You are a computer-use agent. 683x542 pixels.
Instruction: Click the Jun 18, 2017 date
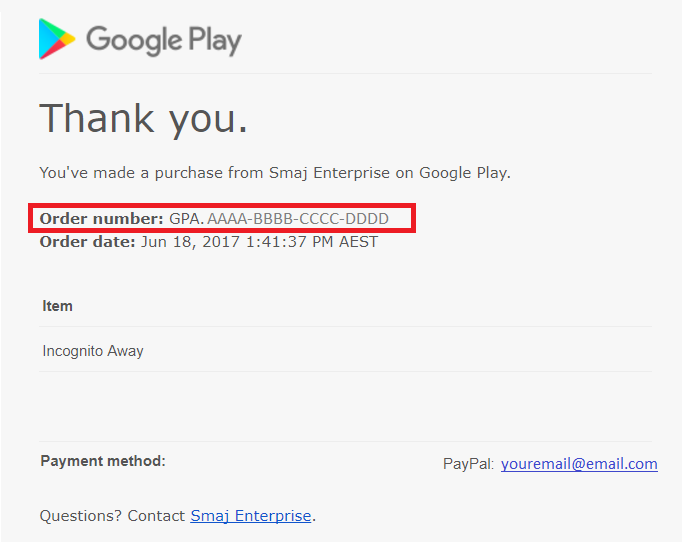(x=190, y=242)
